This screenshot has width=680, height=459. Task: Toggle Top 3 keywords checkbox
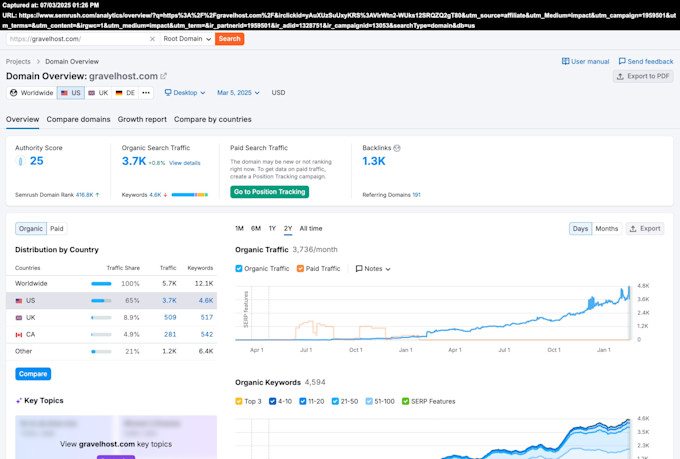tap(239, 401)
